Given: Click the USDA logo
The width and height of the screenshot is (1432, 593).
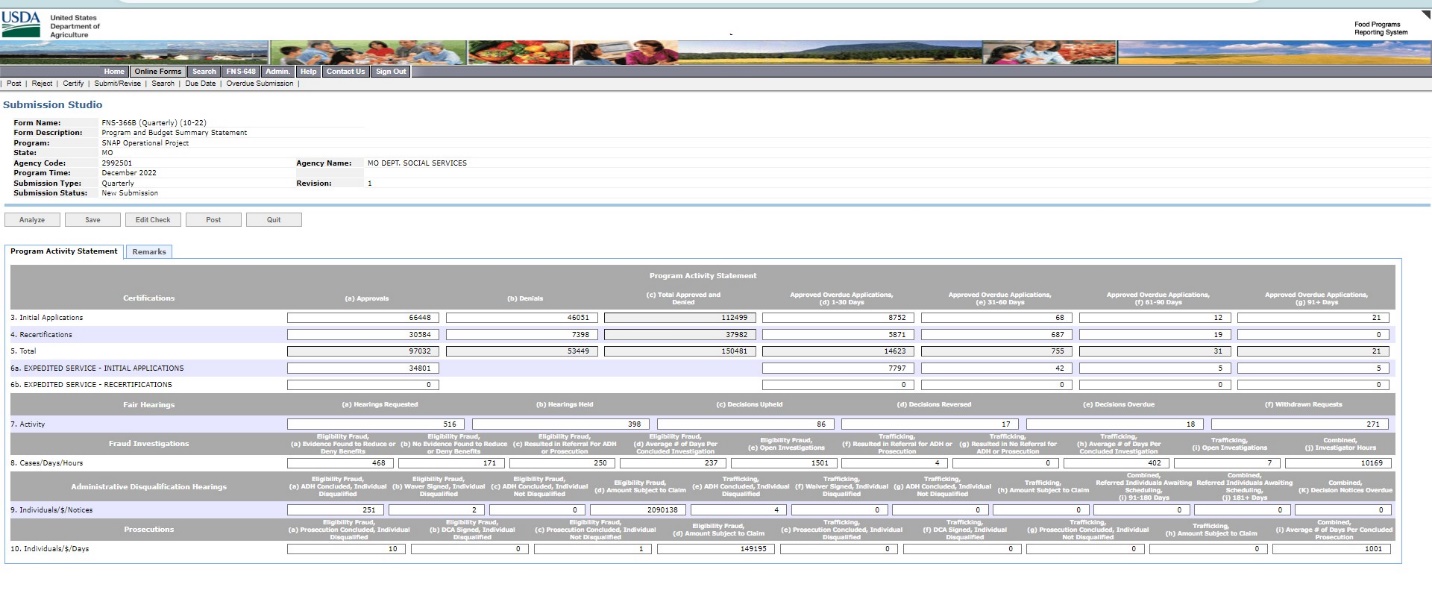Looking at the screenshot, I should [x=20, y=25].
